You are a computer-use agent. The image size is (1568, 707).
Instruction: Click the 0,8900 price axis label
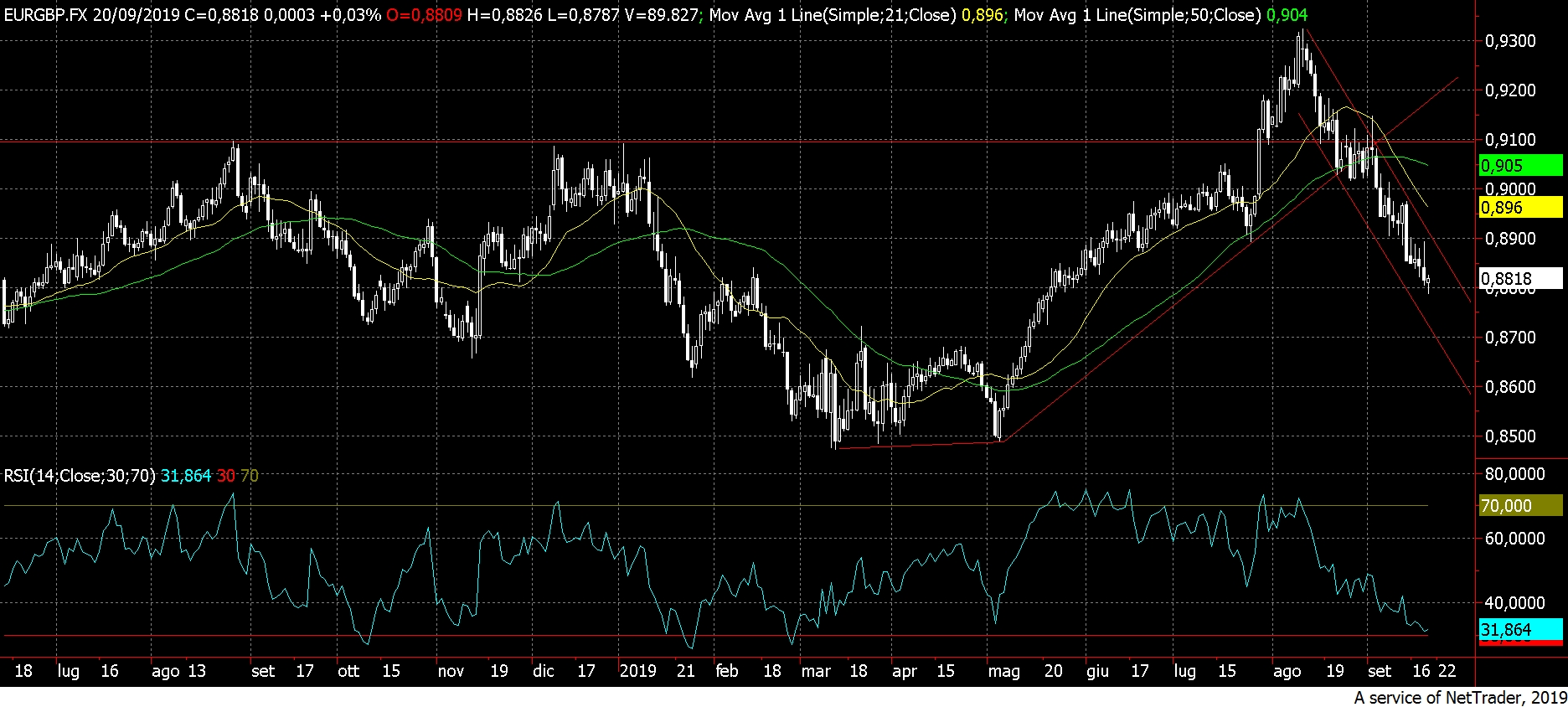coord(1510,239)
